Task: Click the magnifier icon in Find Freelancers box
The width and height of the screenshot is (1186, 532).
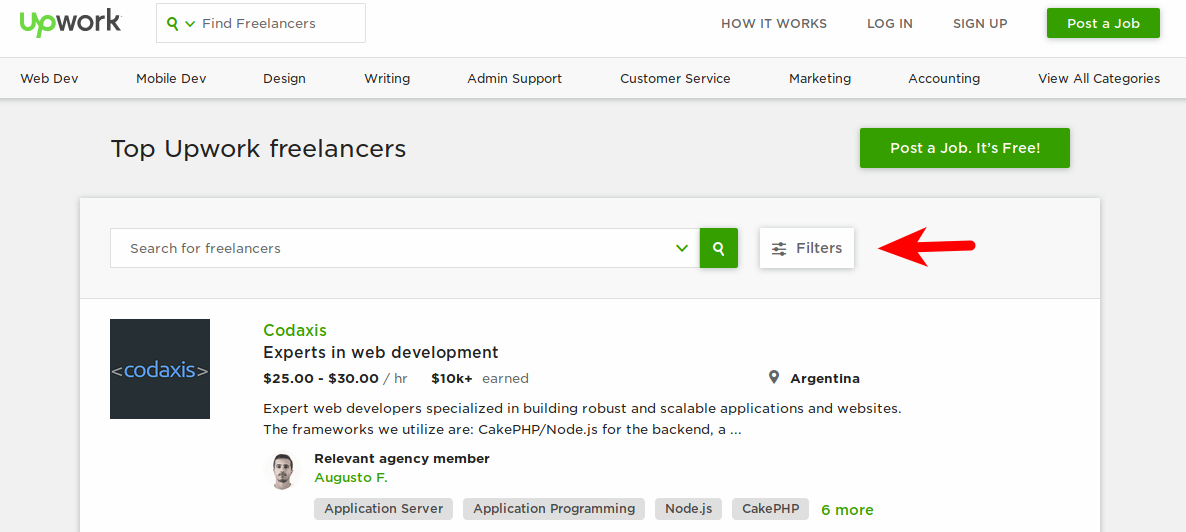Action: coord(173,23)
